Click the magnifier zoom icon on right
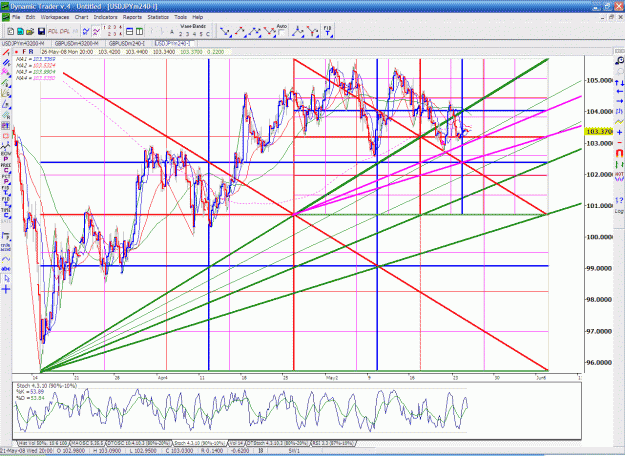 coord(619,61)
